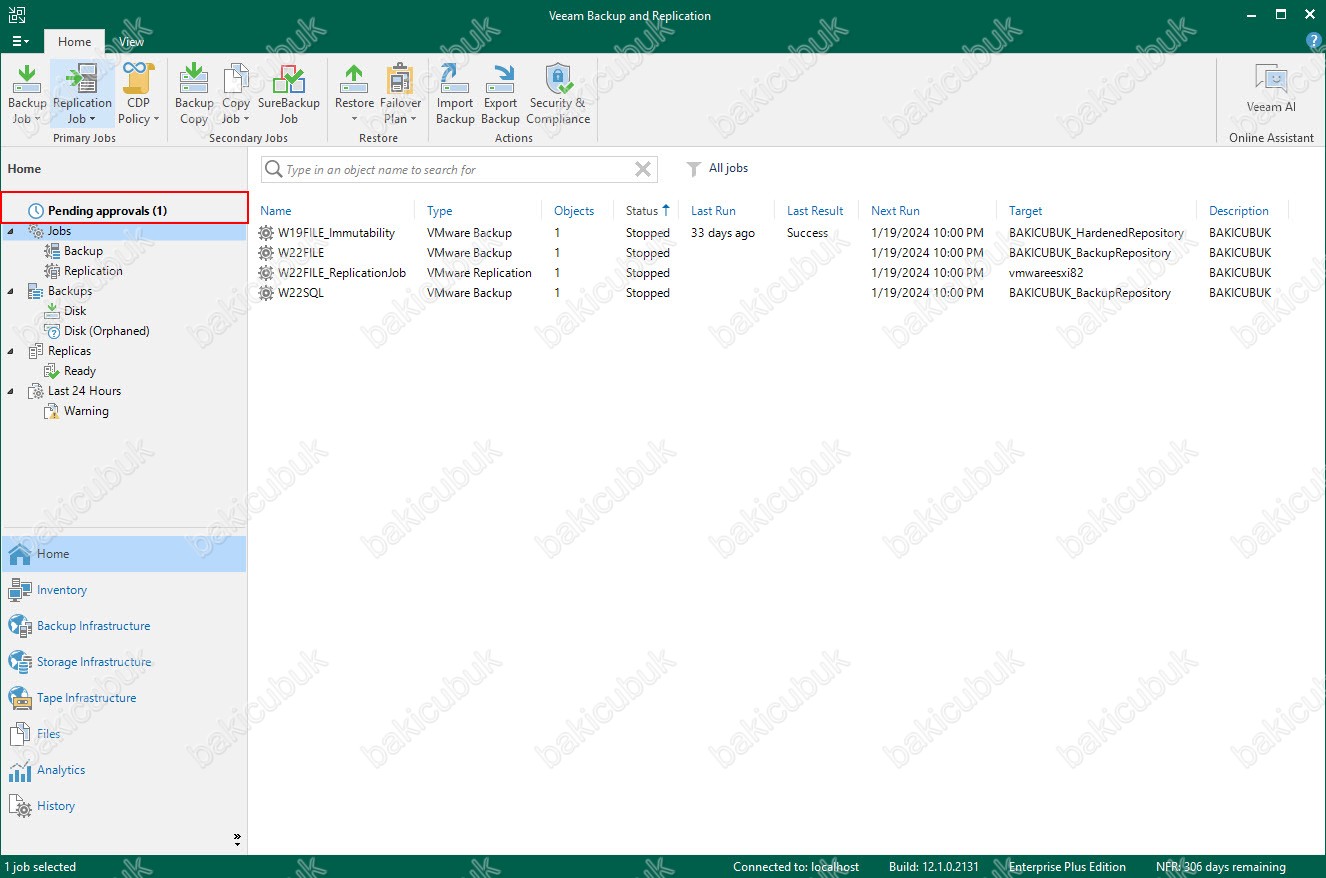Sort the list by Status column
Viewport: 1326px width, 878px height.
pyautogui.click(x=641, y=211)
